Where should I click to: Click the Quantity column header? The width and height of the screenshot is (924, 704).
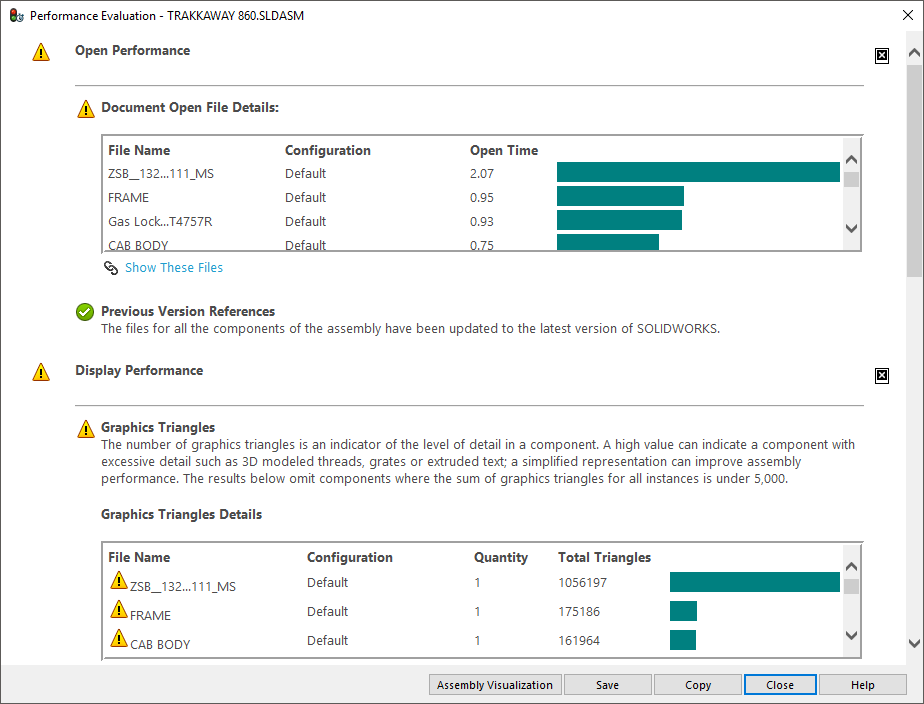pyautogui.click(x=501, y=557)
